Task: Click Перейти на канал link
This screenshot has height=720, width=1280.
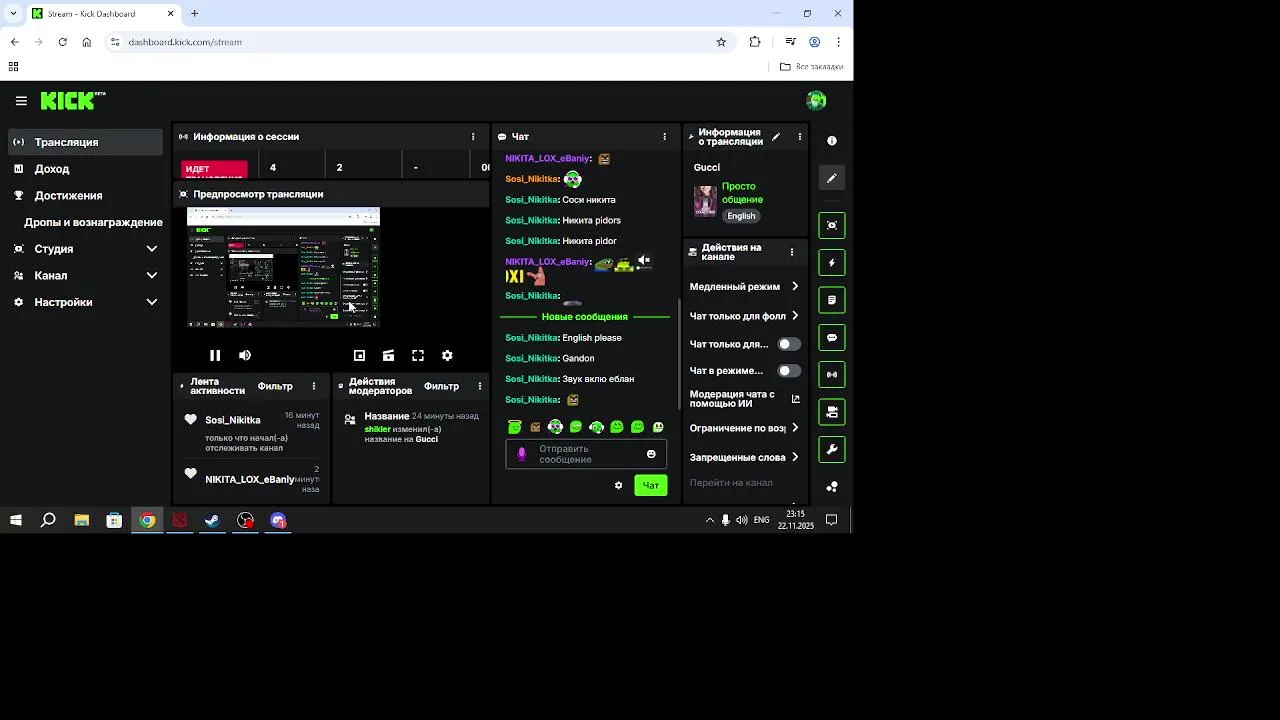Action: (x=731, y=483)
